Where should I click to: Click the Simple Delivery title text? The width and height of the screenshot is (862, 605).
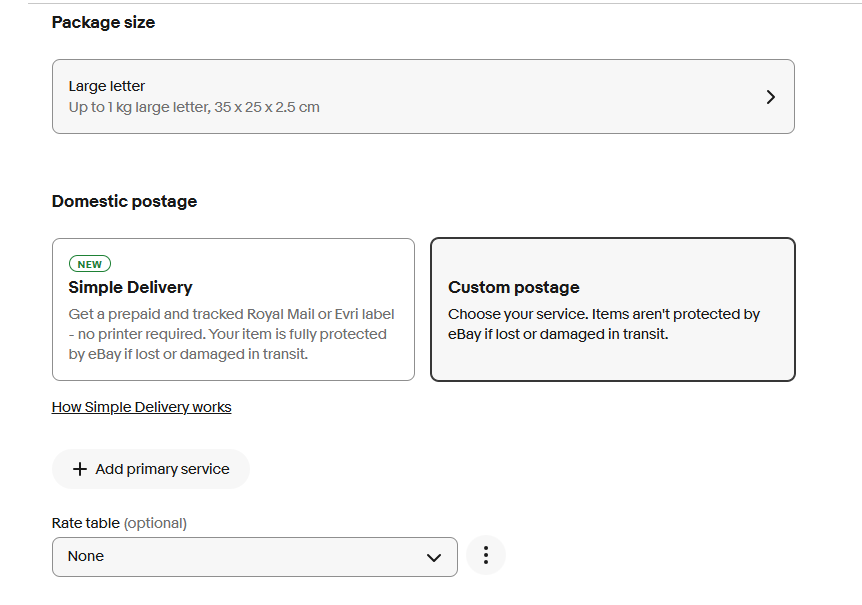pos(130,287)
